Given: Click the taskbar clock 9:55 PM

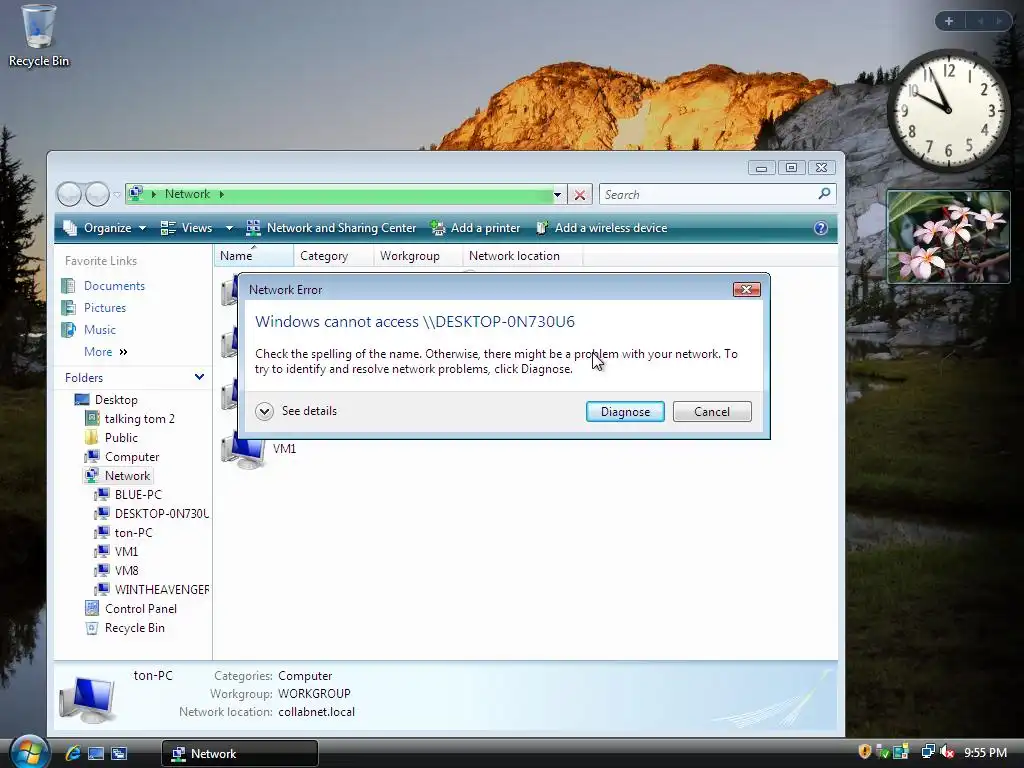Looking at the screenshot, I should (985, 752).
